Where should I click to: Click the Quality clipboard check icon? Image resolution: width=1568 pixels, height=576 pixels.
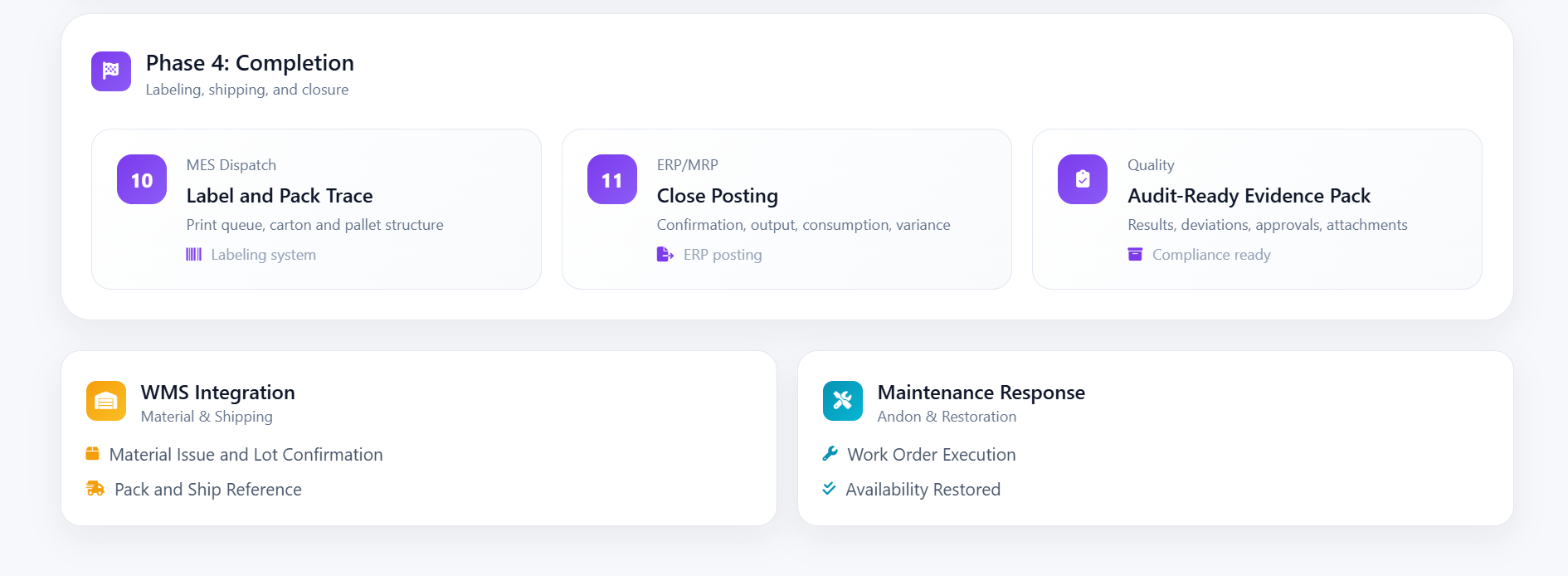(1083, 179)
